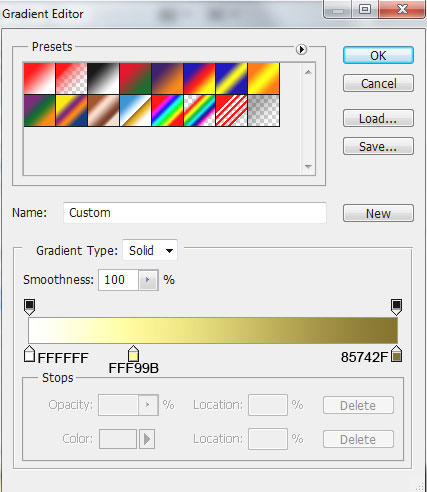Open the Presets flyout menu arrow

click(301, 49)
